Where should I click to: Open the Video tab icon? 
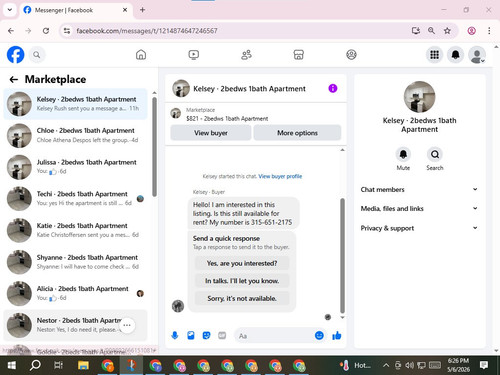pyautogui.click(x=194, y=55)
